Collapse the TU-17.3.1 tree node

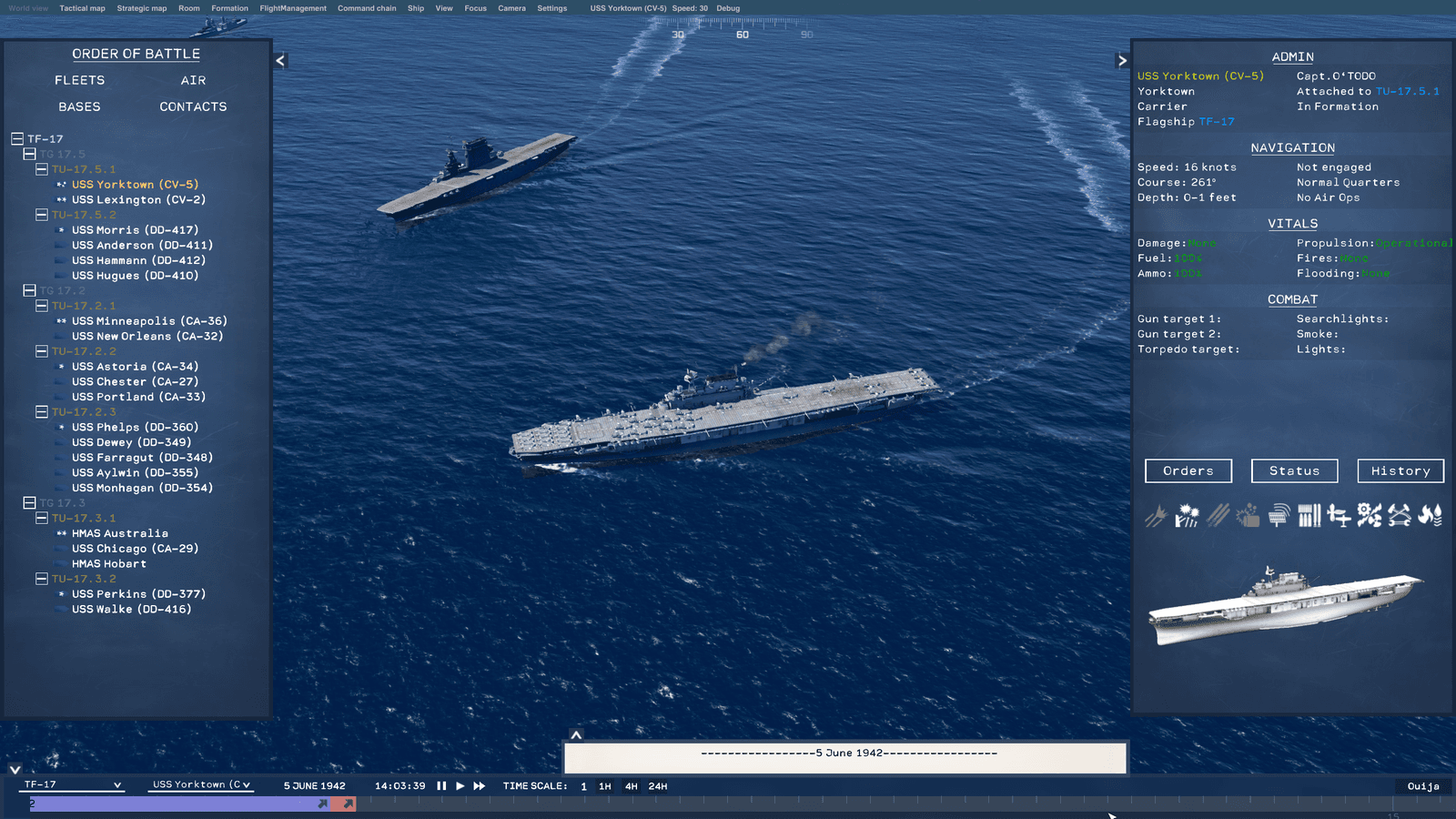tap(42, 518)
